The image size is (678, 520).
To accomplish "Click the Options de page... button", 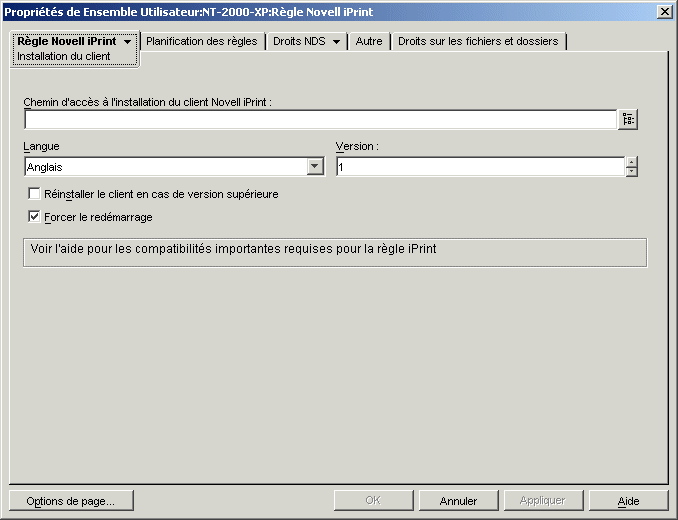I will (71, 501).
